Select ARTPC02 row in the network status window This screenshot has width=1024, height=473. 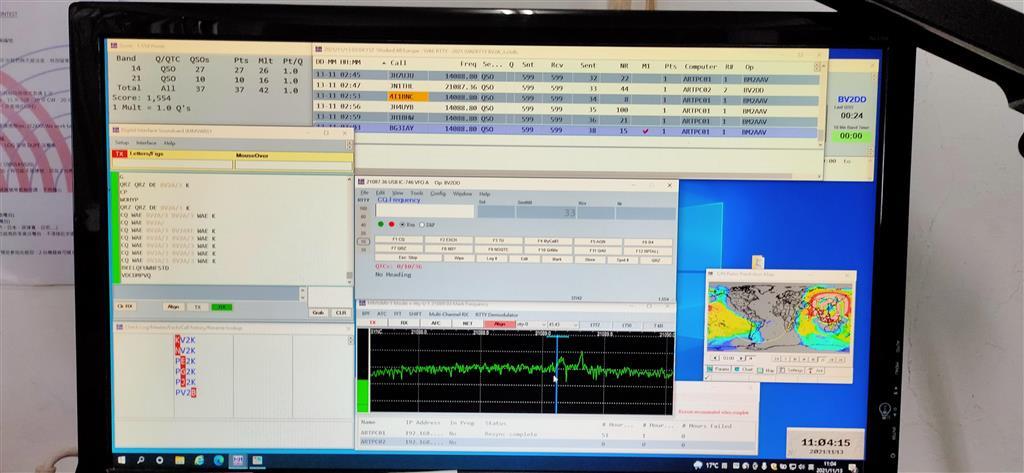click(x=555, y=442)
